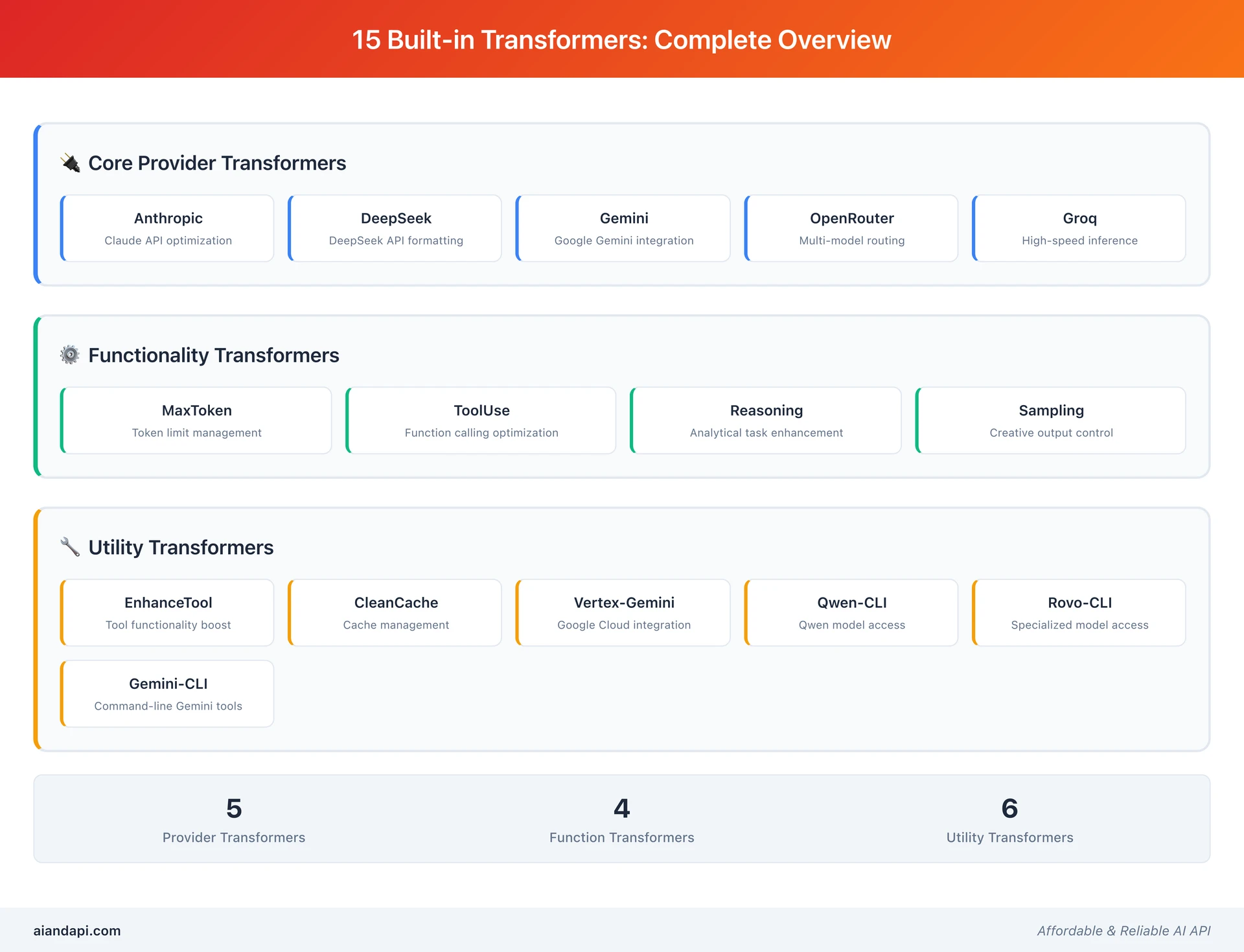Click the Qwen model access description

(852, 625)
